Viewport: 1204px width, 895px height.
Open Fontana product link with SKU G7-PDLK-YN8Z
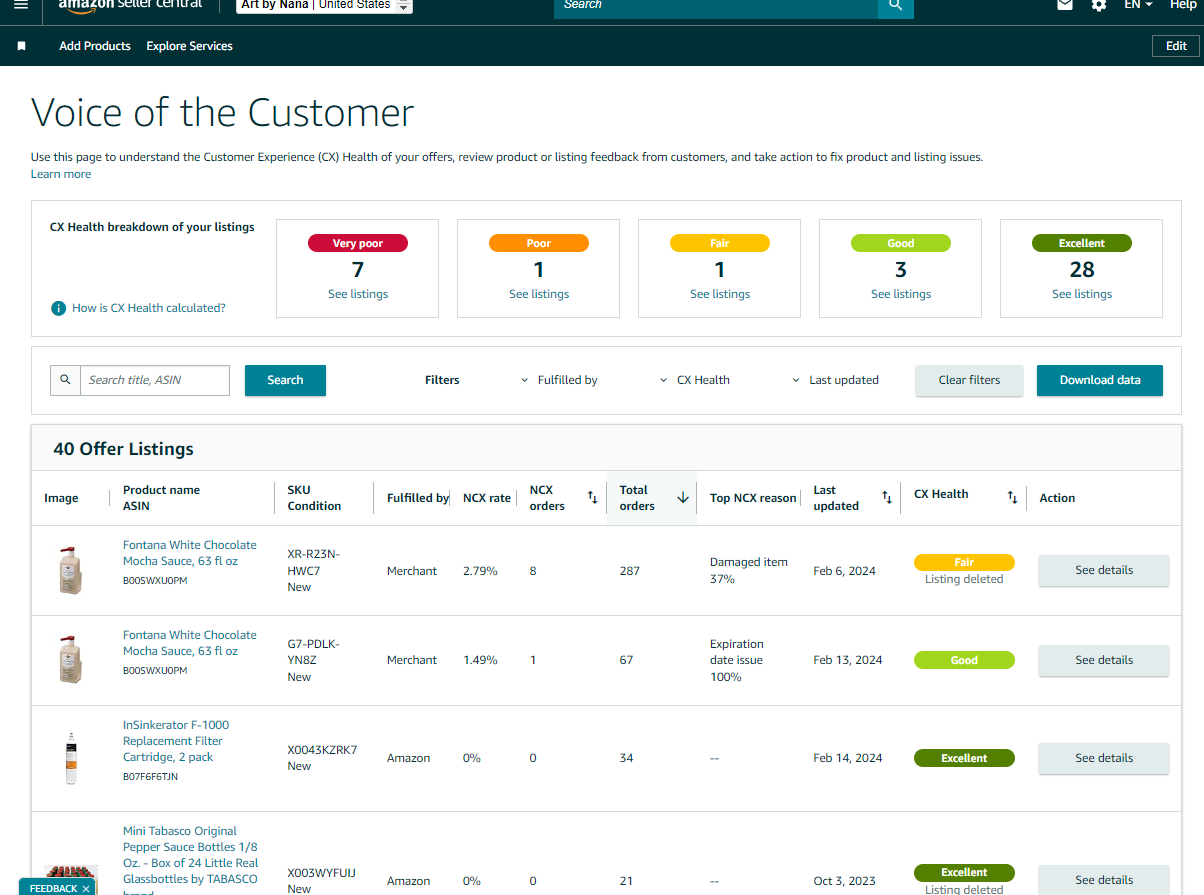(190, 643)
